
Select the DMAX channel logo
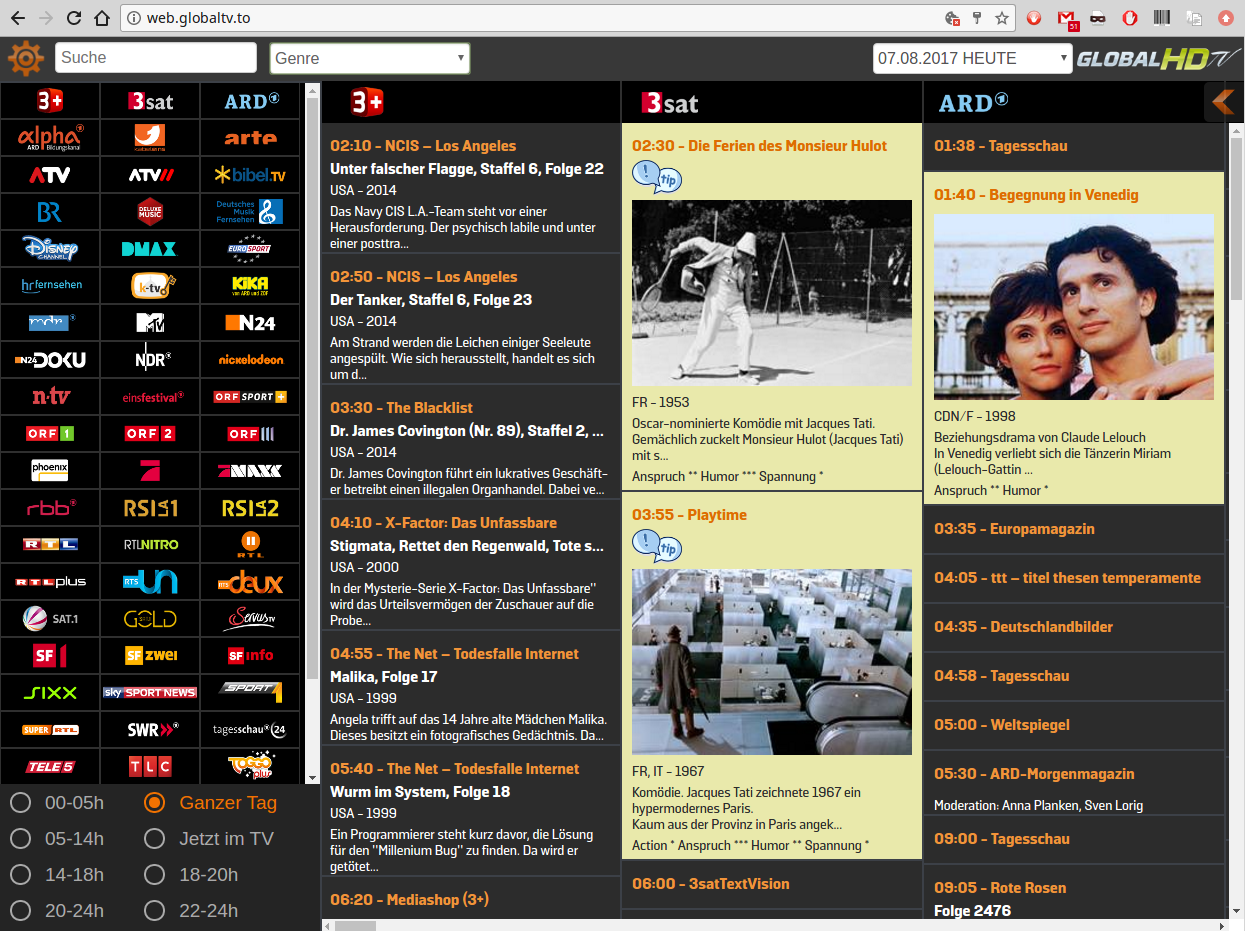150,248
